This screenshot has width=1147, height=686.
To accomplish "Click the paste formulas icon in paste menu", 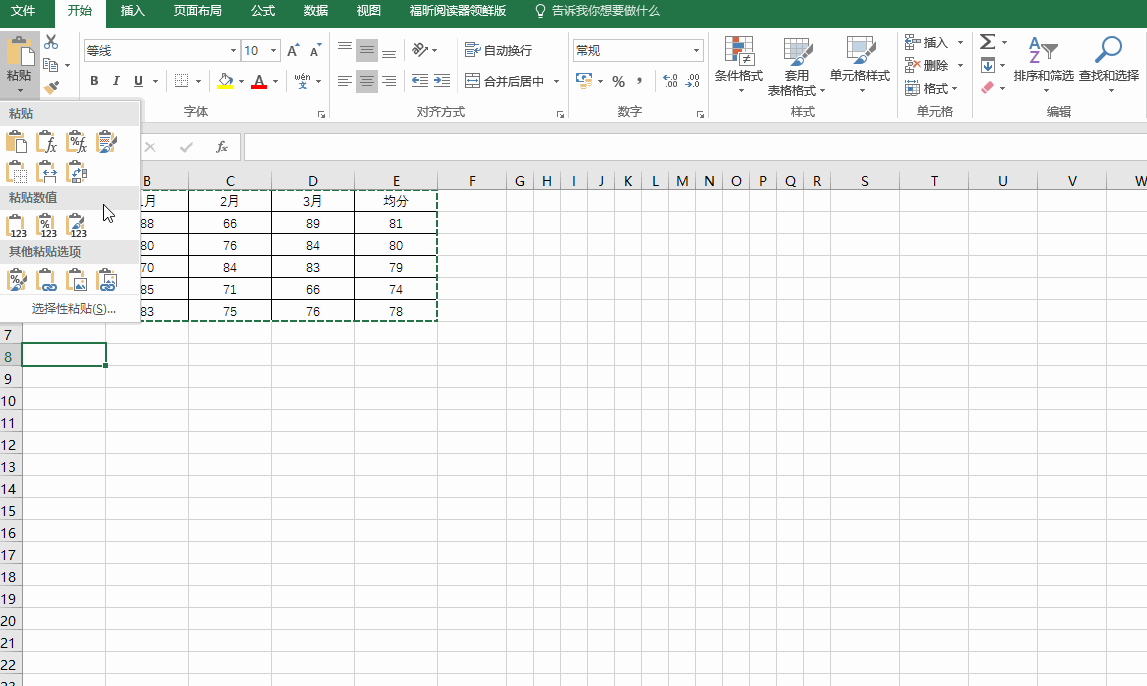I will pos(46,143).
